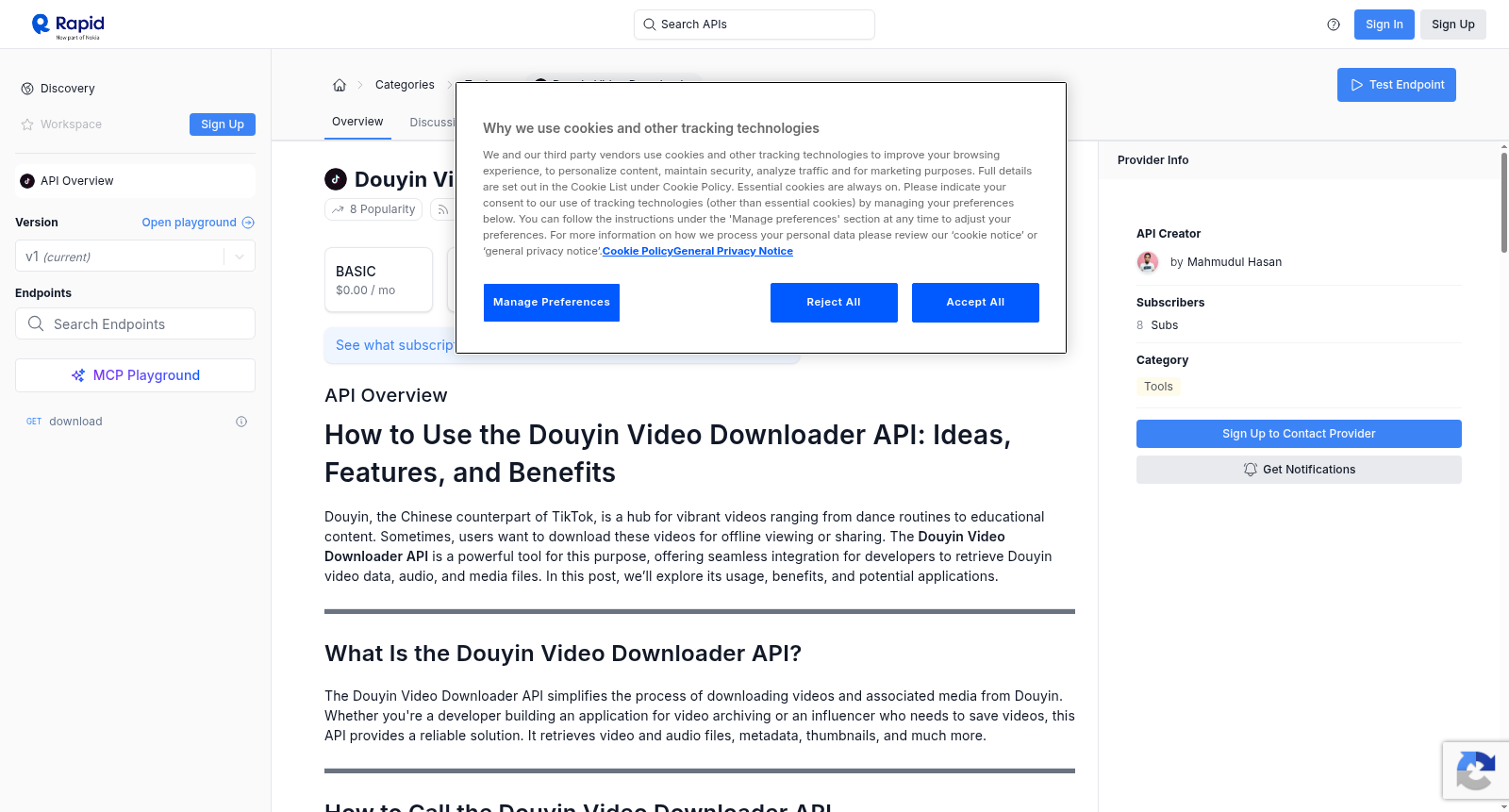Click the sidebar Sign Up button
Screen dimensions: 1509x812
click(223, 124)
